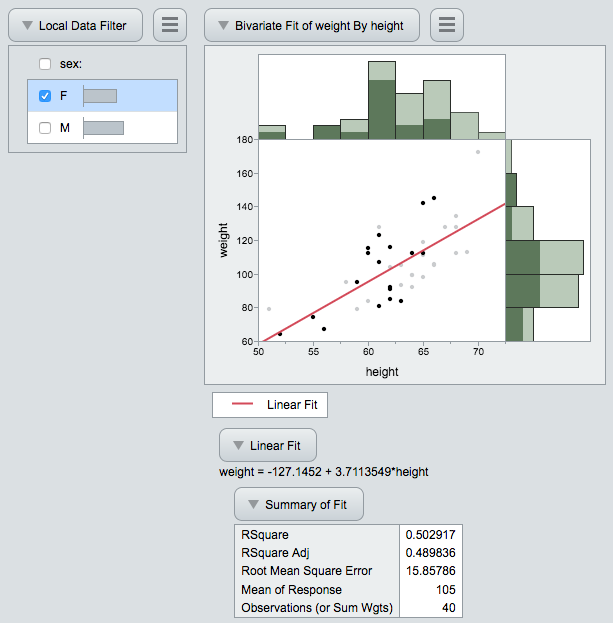The width and height of the screenshot is (613, 623).
Task: Click the F category bar in filter
Action: (100, 96)
